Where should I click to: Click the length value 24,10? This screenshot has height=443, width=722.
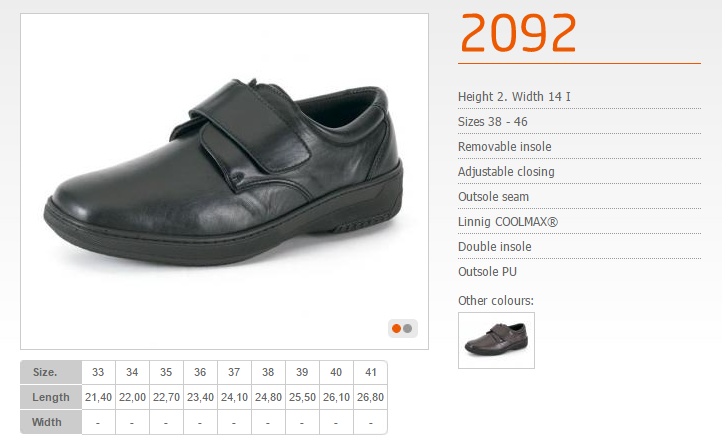click(234, 397)
